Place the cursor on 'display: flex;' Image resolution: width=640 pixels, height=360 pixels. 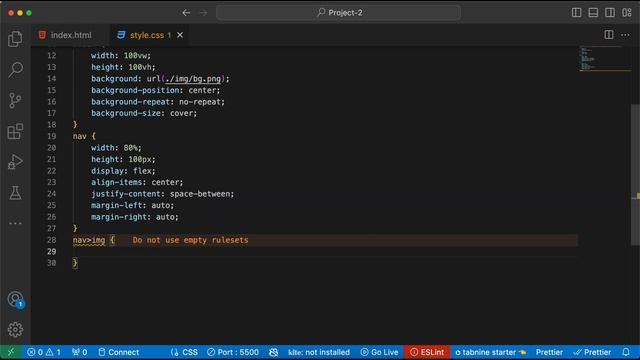[123, 171]
